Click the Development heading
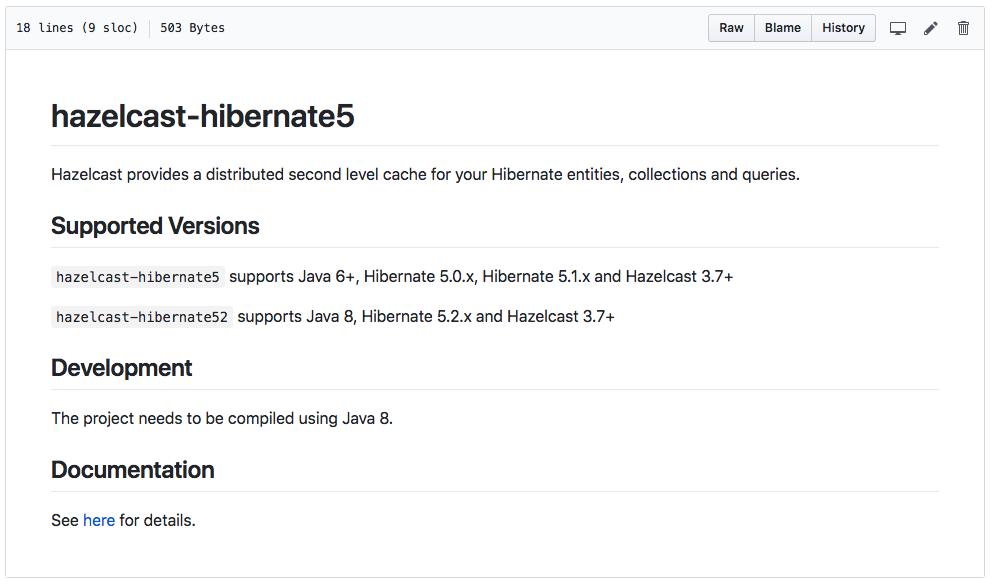This screenshot has width=1001, height=585. click(x=122, y=368)
